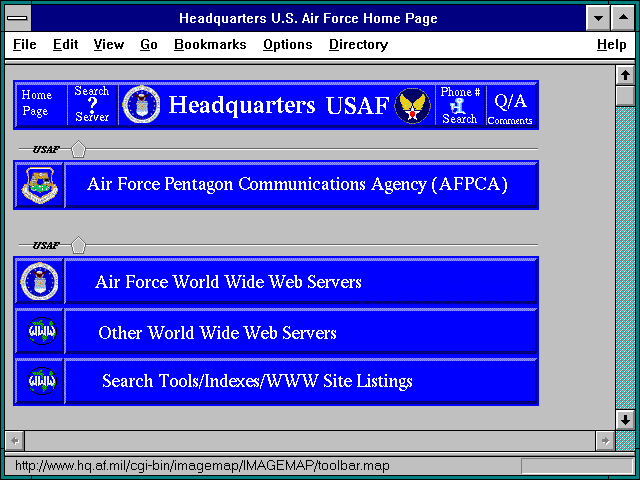Open Other World Wide Web Servers link
The height and width of the screenshot is (480, 640).
pyautogui.click(x=300, y=331)
